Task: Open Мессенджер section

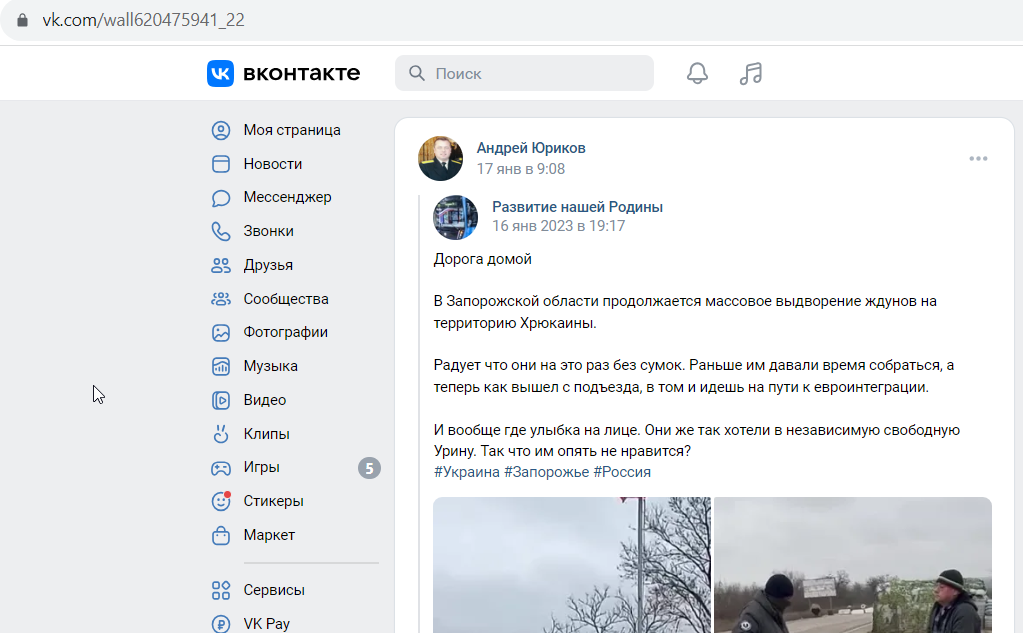Action: [x=287, y=197]
